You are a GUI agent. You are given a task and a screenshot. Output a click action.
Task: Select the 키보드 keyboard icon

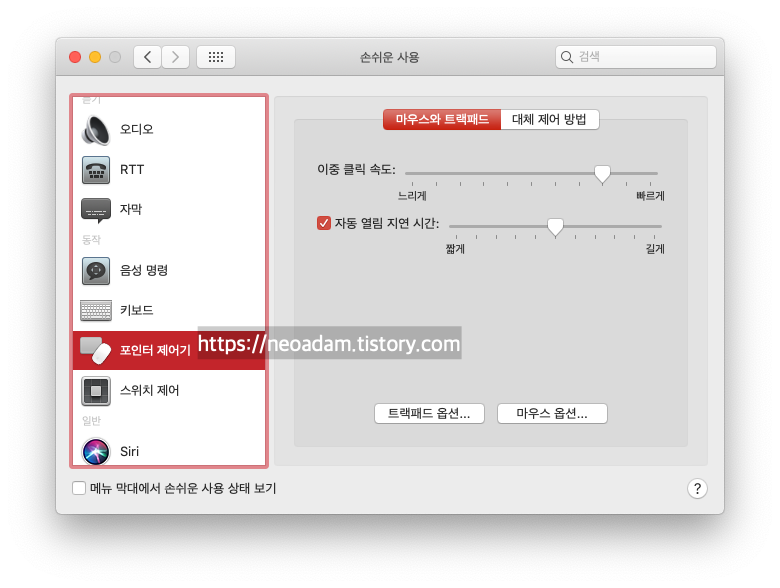pos(96,310)
